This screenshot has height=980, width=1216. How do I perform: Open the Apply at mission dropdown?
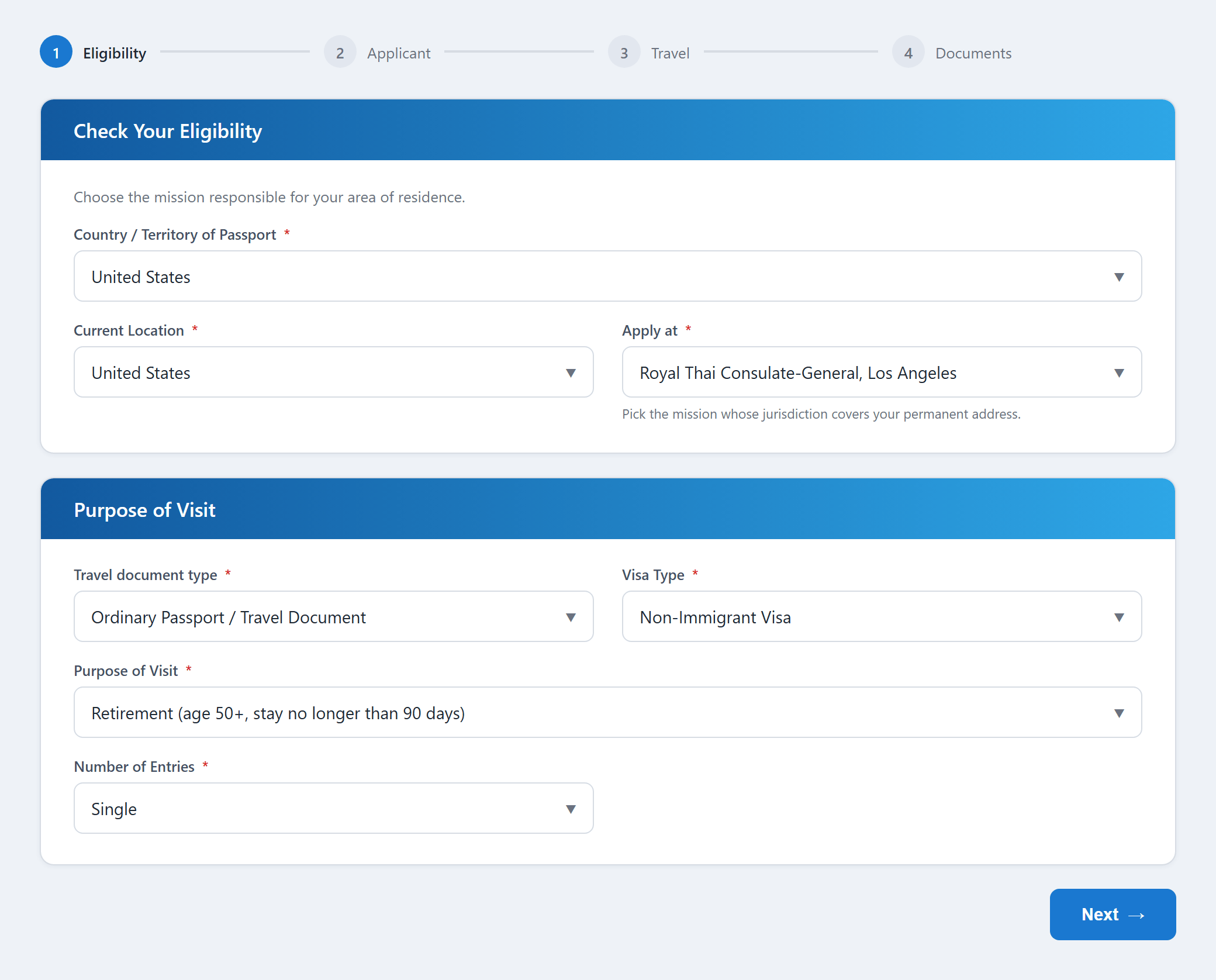882,372
